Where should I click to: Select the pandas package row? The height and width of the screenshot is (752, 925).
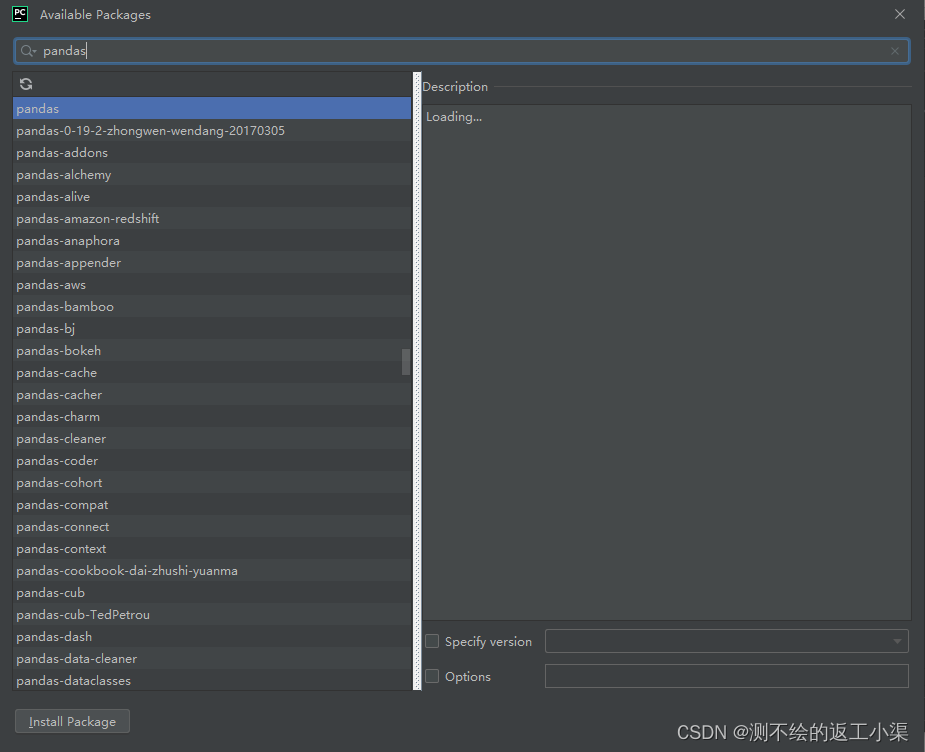[x=212, y=109]
